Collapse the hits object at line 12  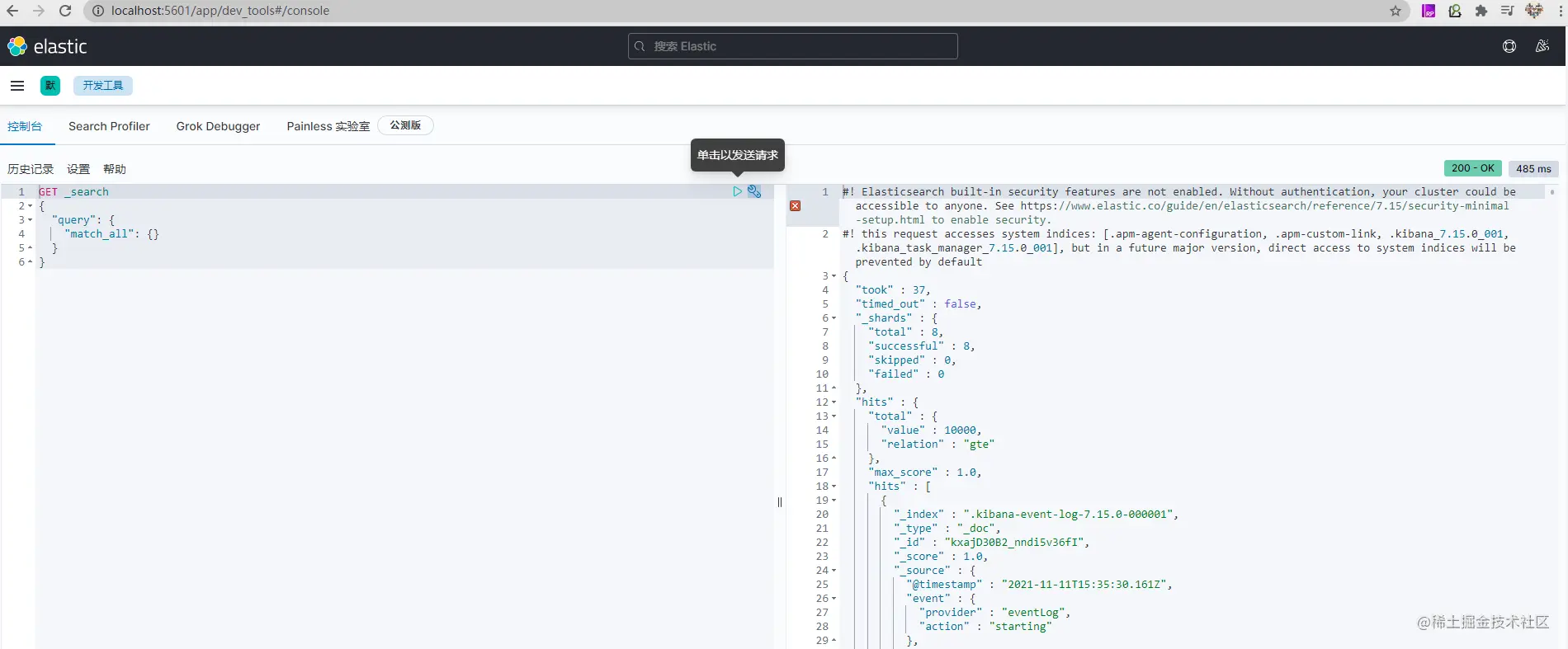[834, 402]
